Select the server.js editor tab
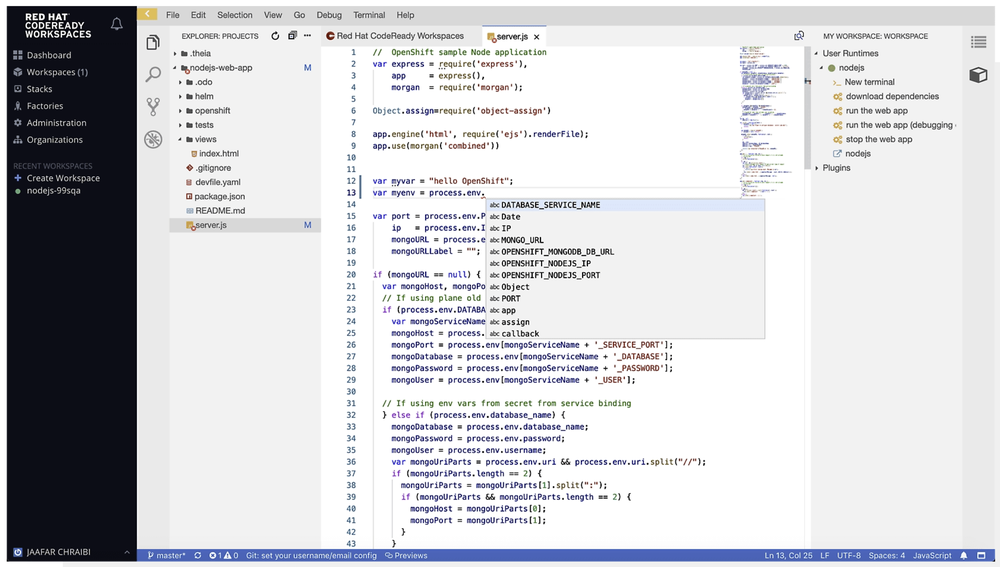 point(512,37)
